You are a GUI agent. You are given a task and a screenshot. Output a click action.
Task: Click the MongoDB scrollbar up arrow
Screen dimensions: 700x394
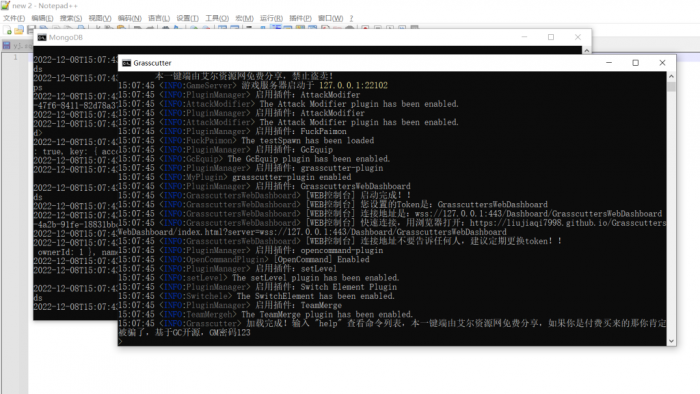pos(587,50)
